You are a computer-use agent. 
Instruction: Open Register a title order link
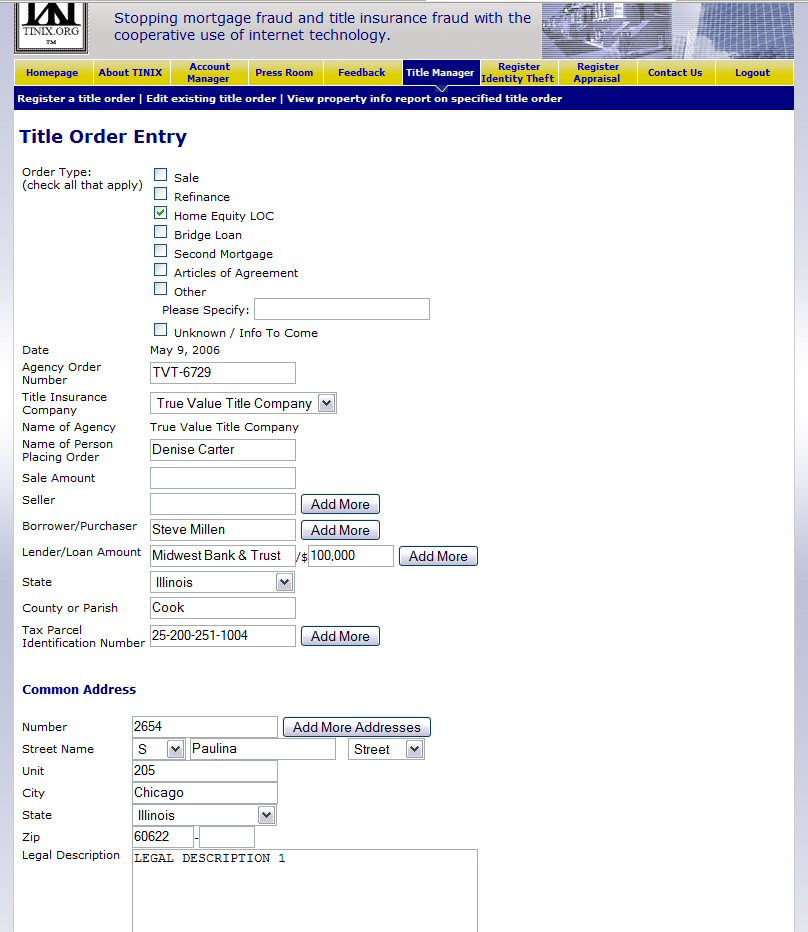(x=76, y=99)
